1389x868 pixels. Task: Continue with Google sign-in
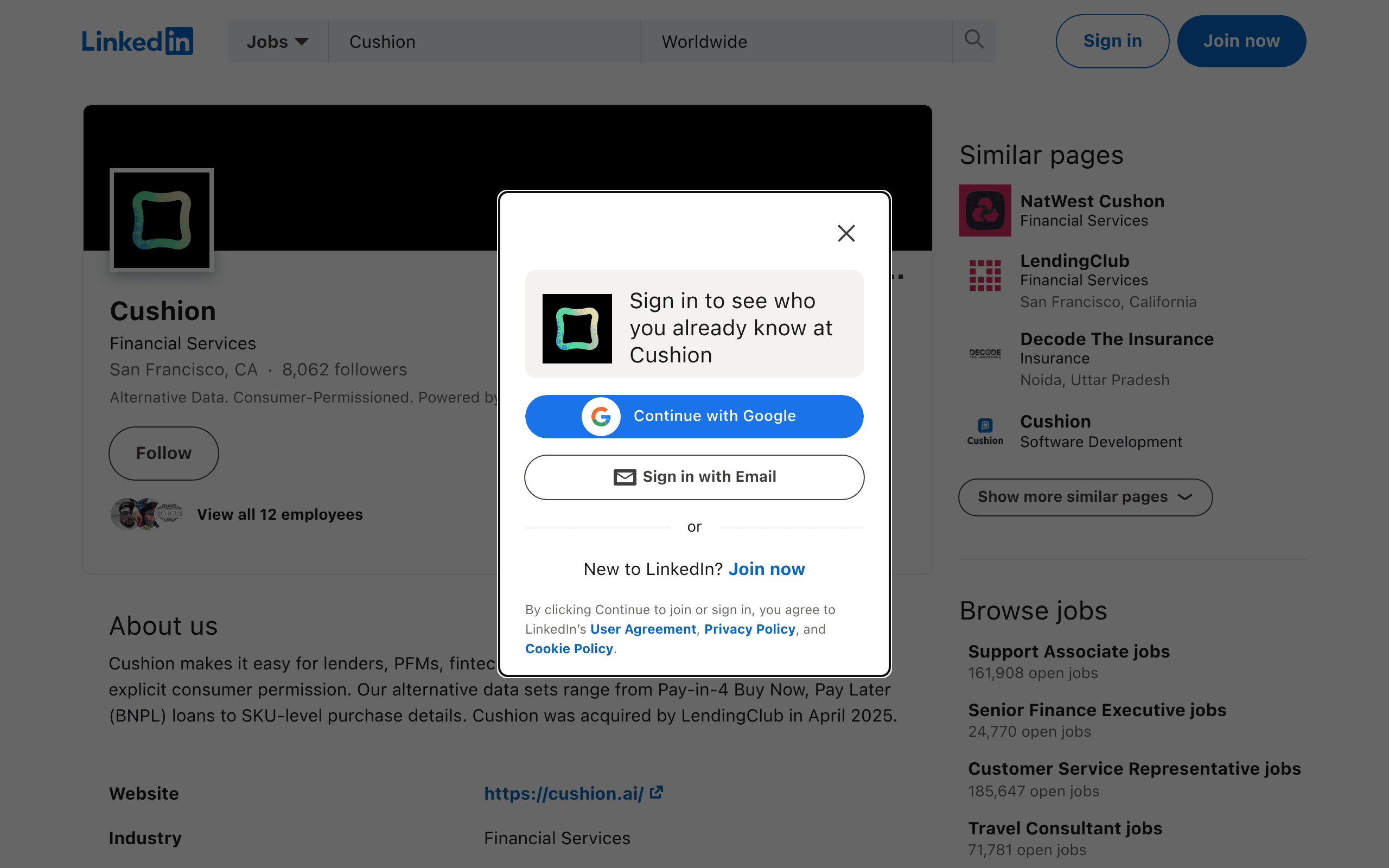click(x=694, y=416)
